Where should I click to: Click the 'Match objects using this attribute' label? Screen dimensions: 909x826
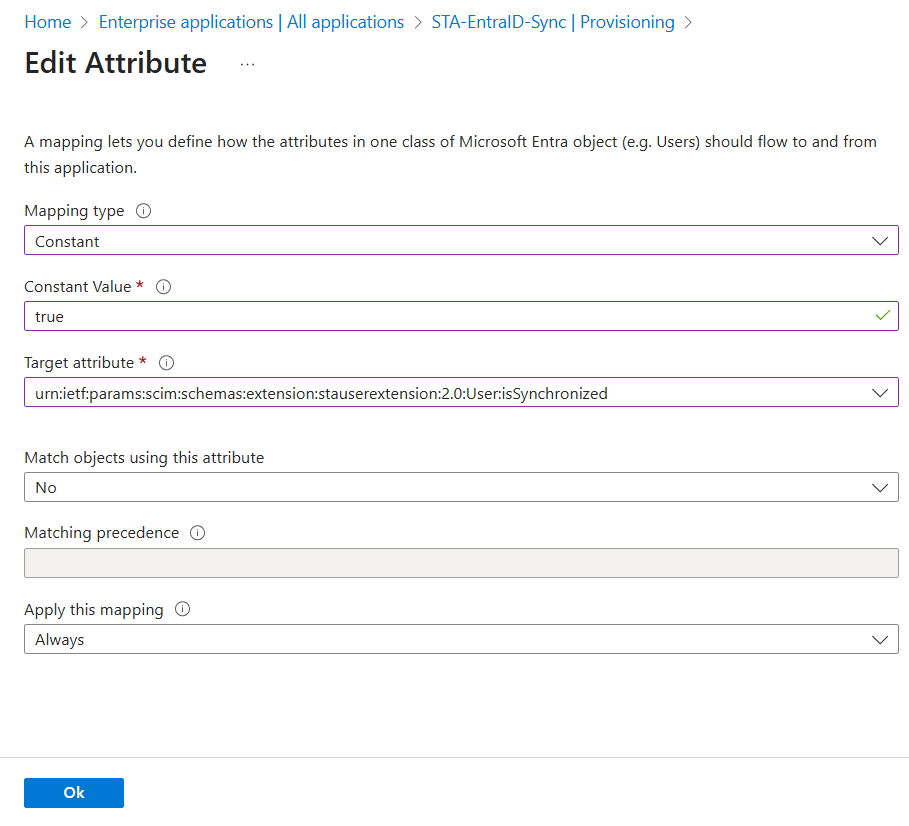[144, 458]
